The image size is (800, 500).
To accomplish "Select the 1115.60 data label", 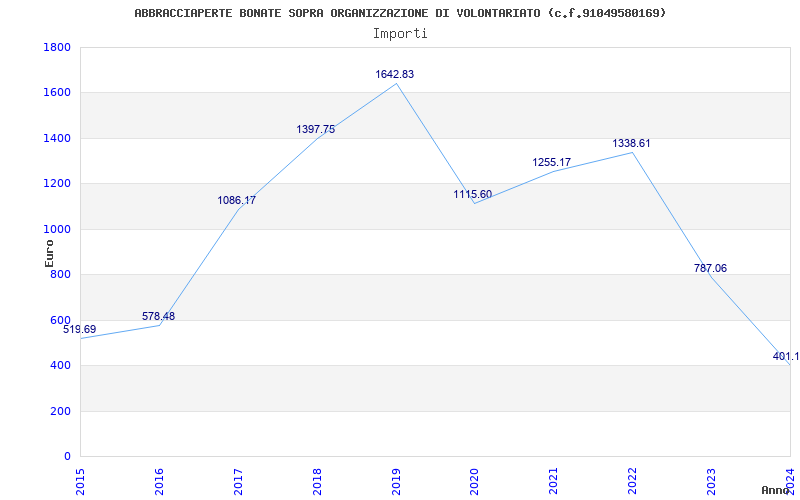I will point(472,194).
